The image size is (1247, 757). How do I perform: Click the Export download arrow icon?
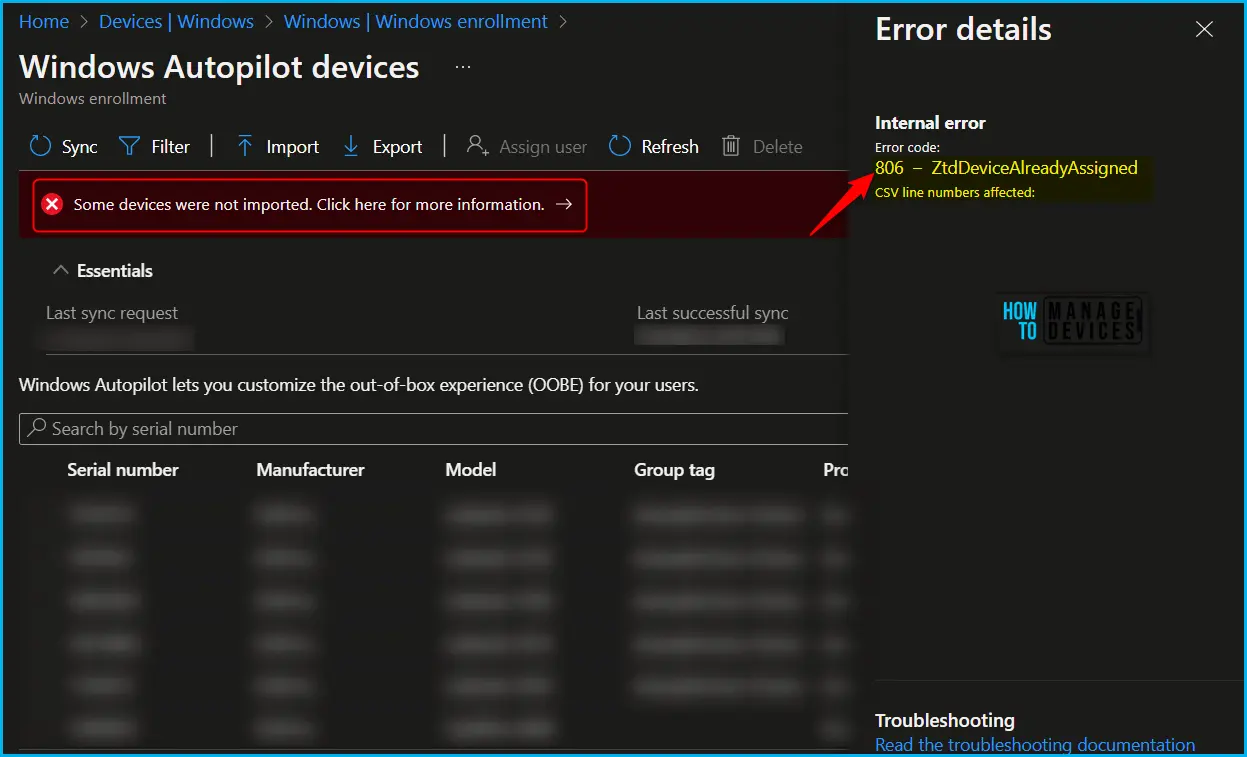click(351, 146)
